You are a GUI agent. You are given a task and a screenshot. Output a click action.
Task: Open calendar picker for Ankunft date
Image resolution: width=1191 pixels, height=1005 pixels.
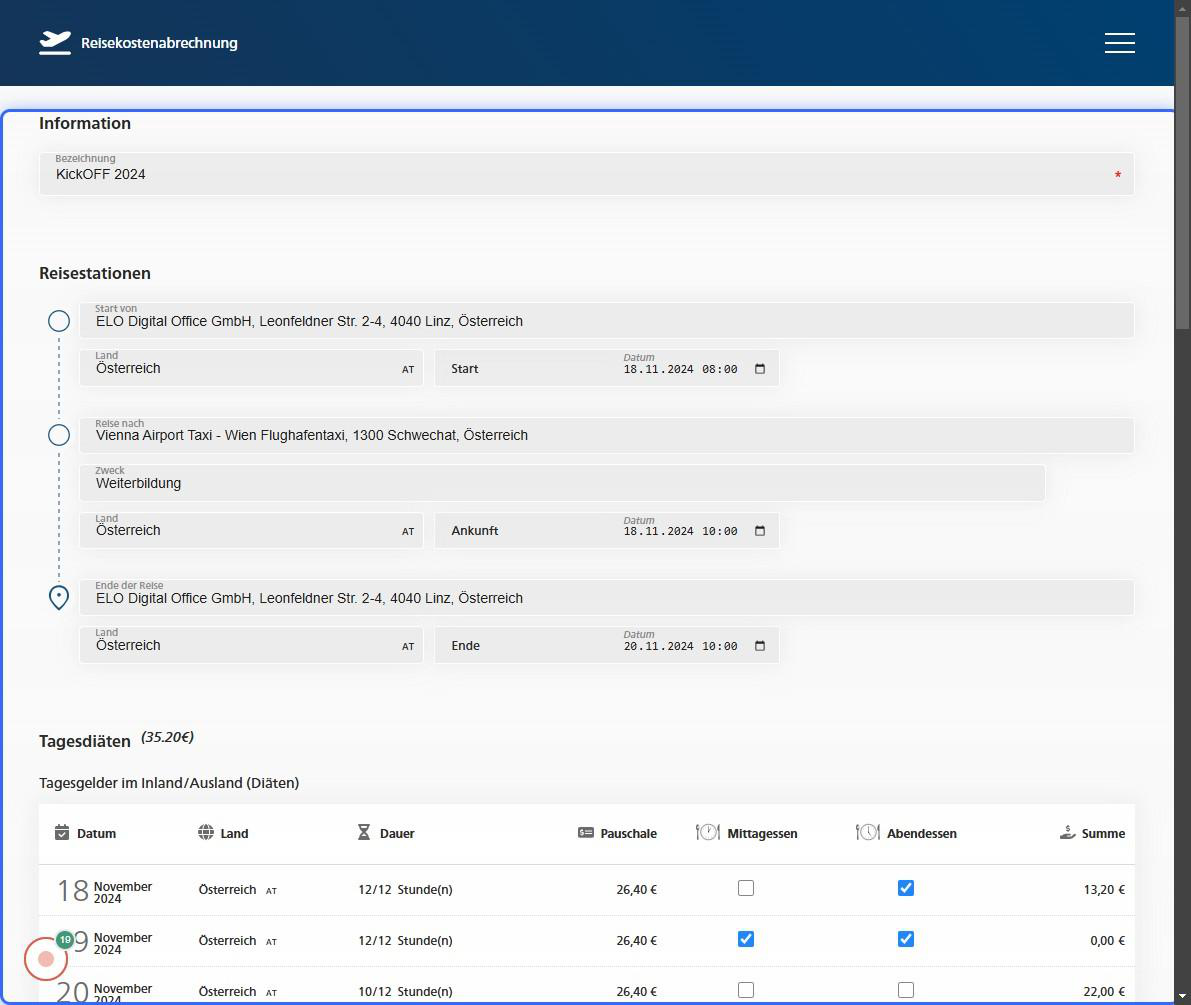tap(760, 531)
